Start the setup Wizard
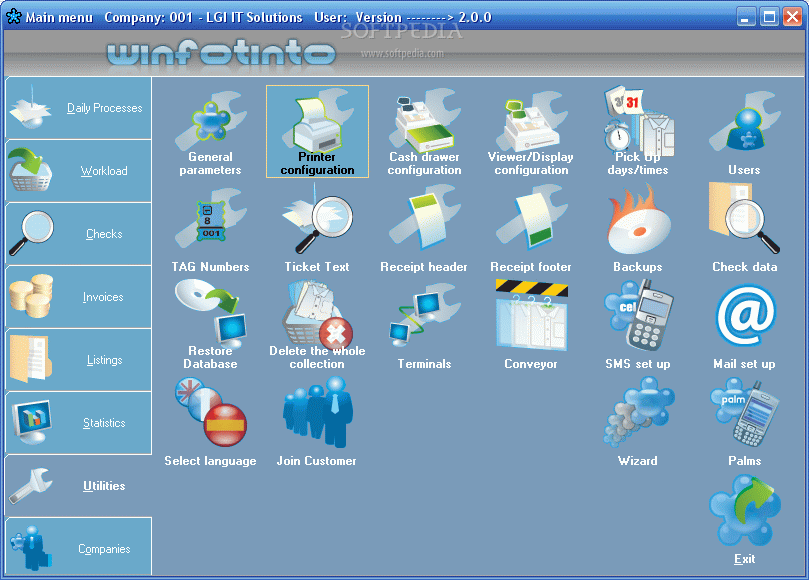The image size is (809, 580). 638,423
